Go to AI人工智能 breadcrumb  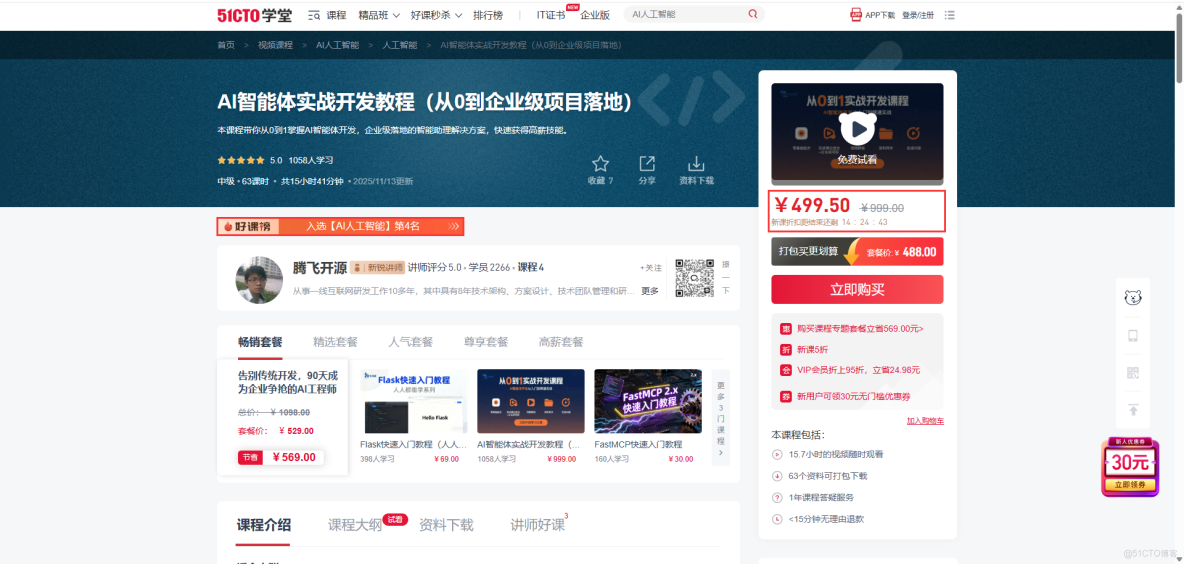click(x=338, y=45)
